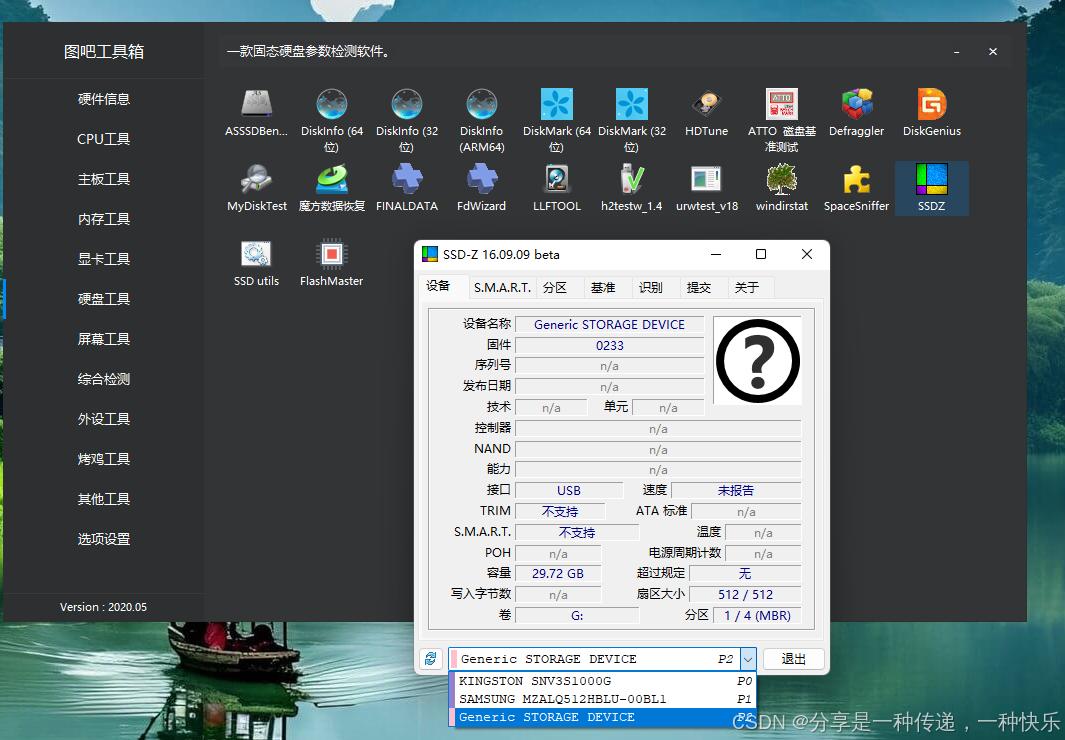Launch SpaceSniffer icon
Viewport: 1065px width, 740px height.
click(x=856, y=179)
